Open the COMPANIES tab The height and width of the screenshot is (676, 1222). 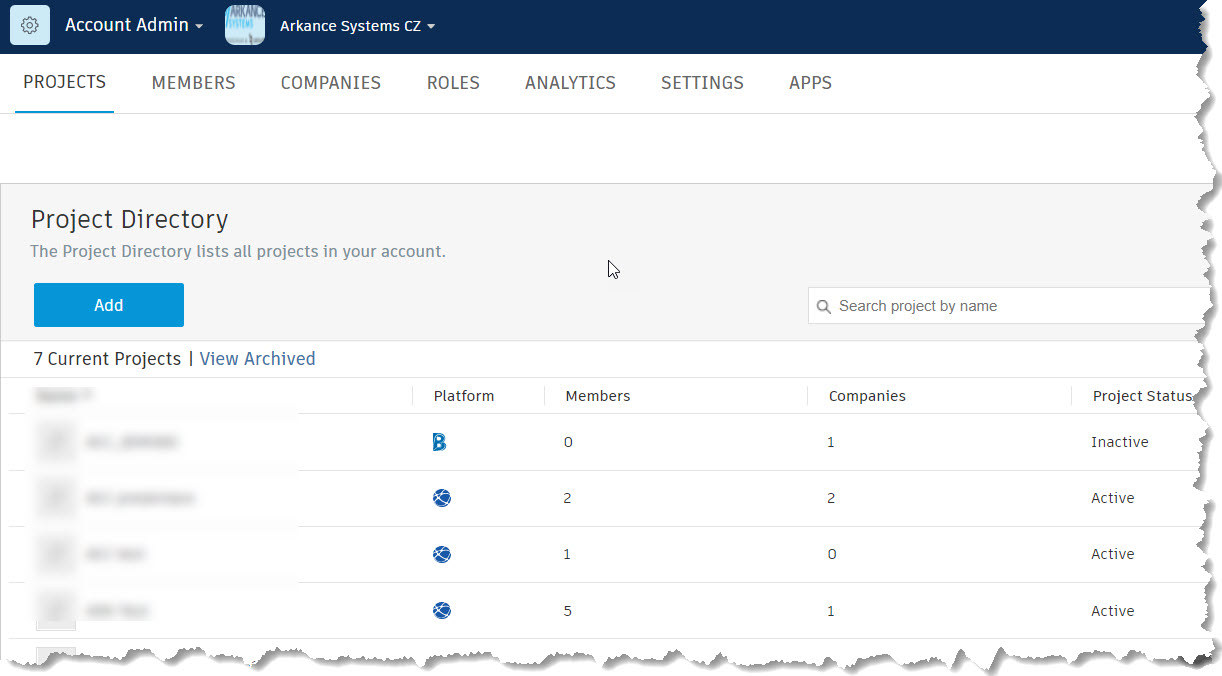pos(330,83)
